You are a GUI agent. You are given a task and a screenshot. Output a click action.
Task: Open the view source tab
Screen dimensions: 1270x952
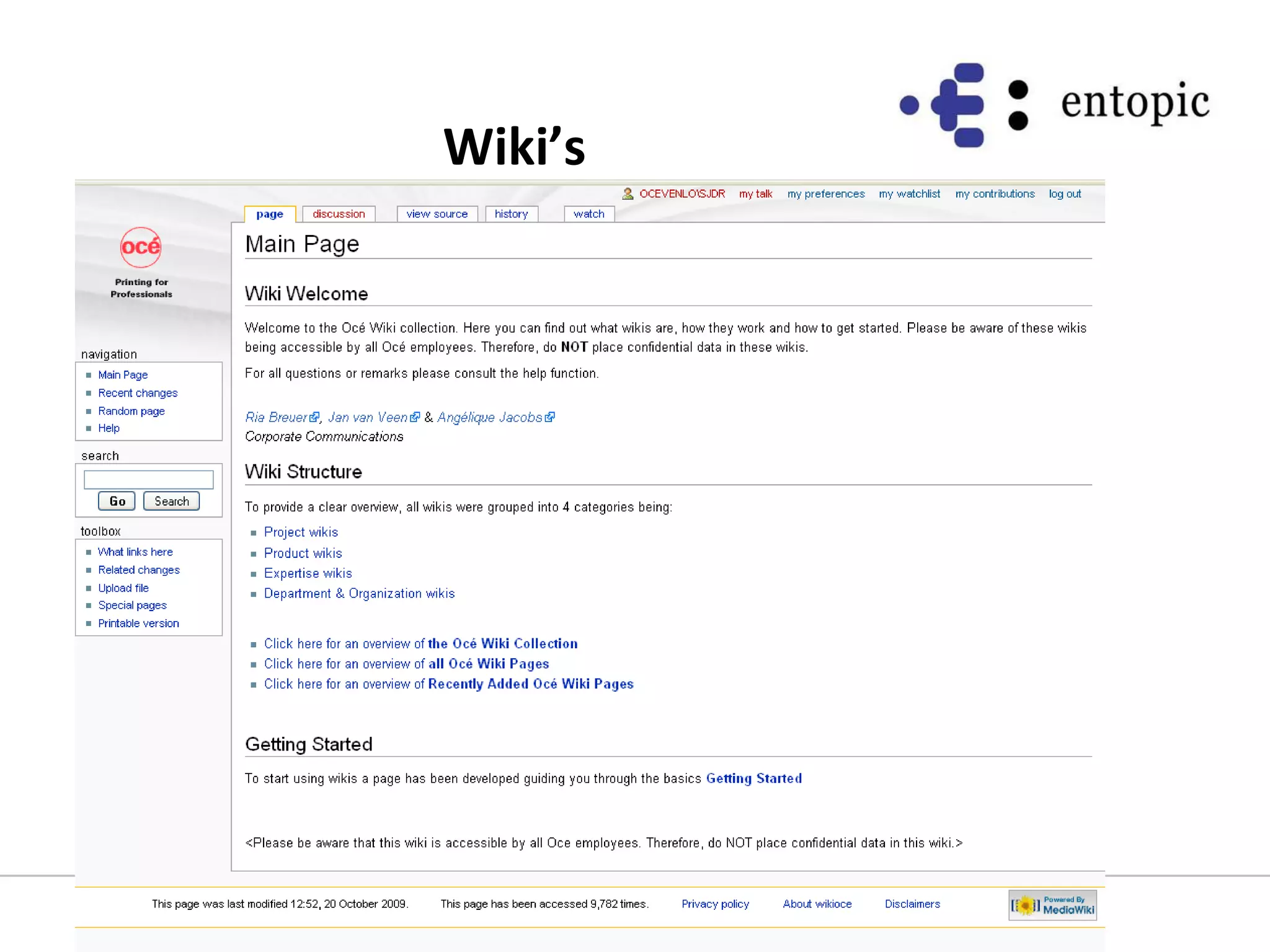click(x=437, y=214)
